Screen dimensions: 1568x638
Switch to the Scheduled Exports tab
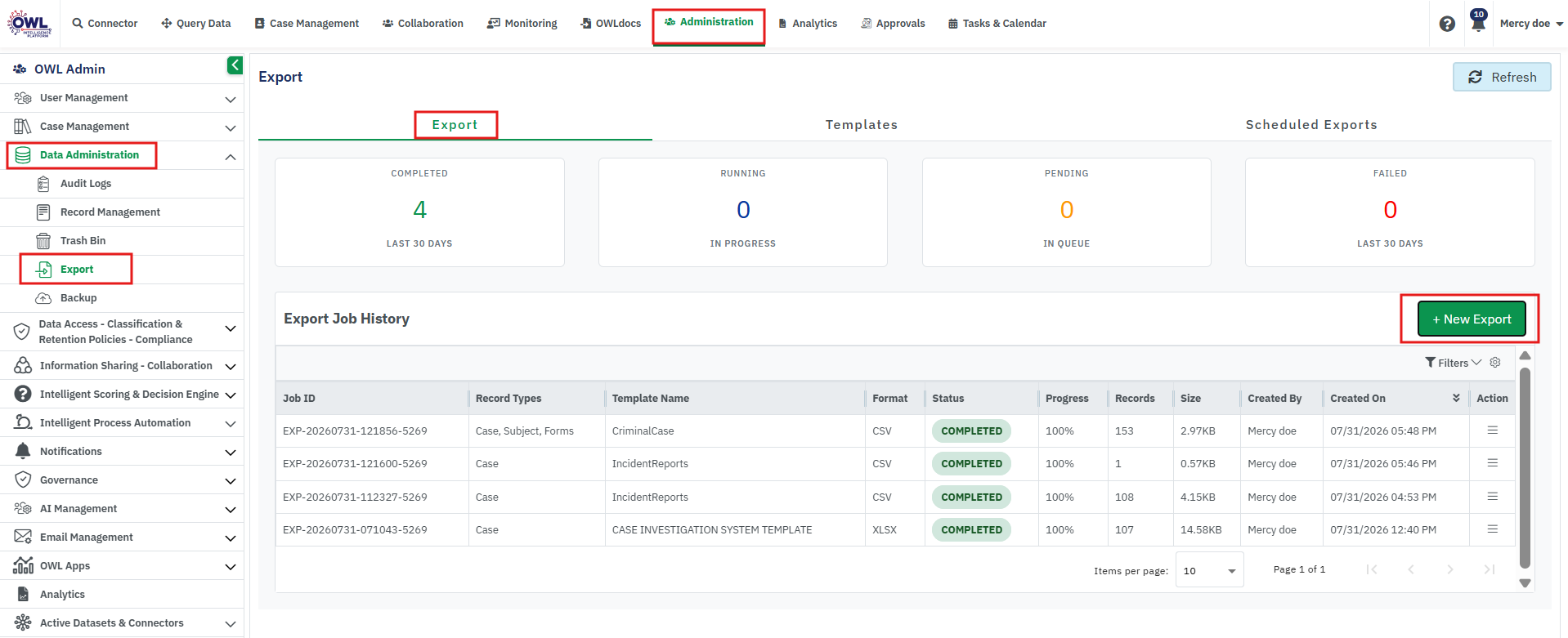tap(1311, 125)
